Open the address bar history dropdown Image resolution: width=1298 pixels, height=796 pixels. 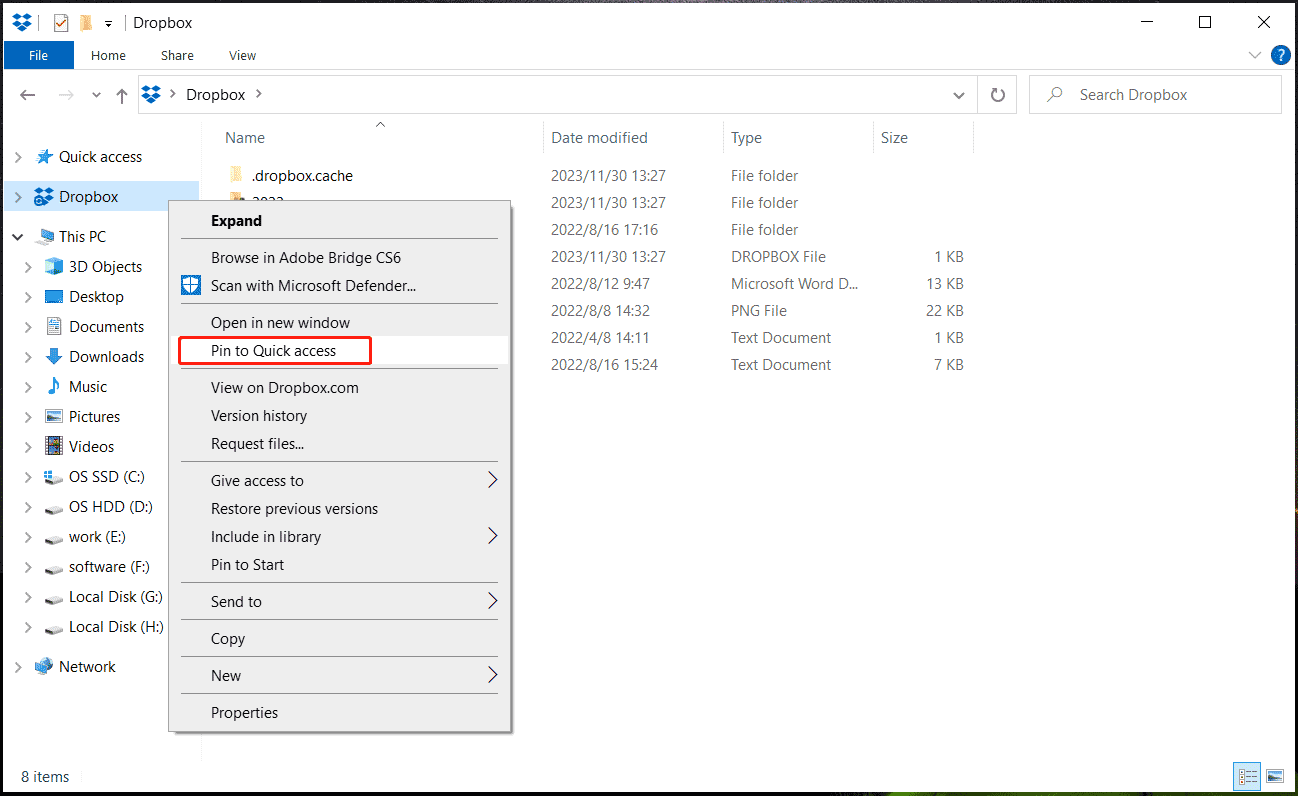pos(959,95)
